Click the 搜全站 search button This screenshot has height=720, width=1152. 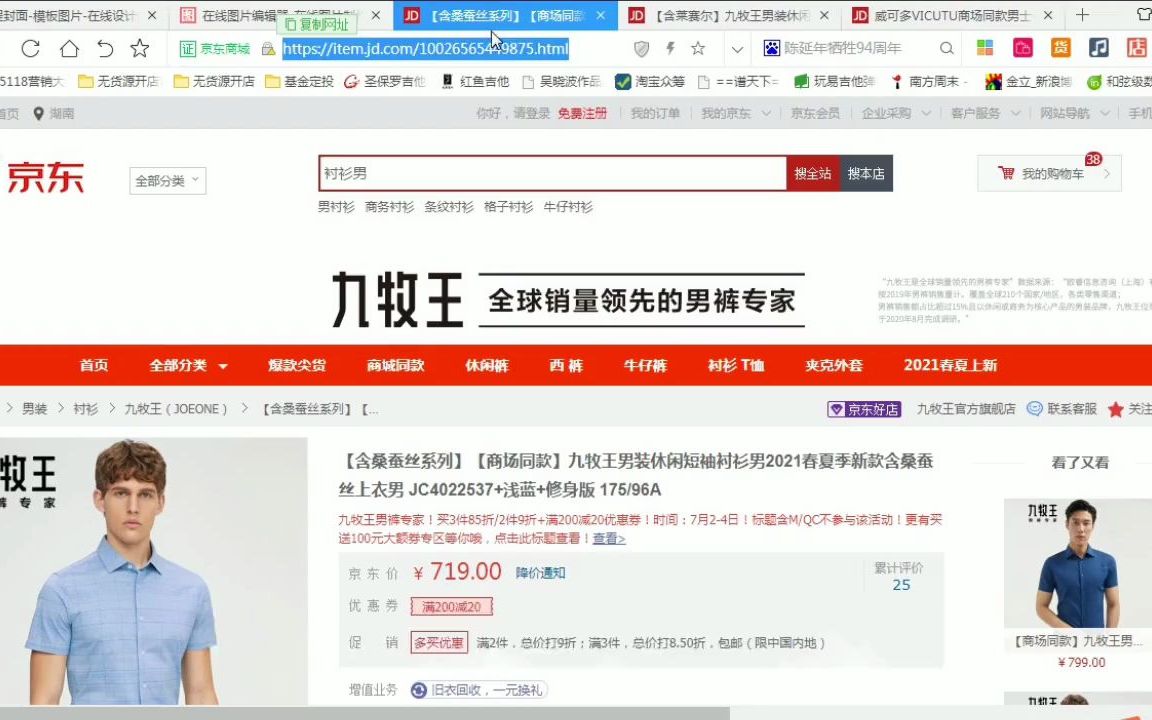(x=812, y=172)
